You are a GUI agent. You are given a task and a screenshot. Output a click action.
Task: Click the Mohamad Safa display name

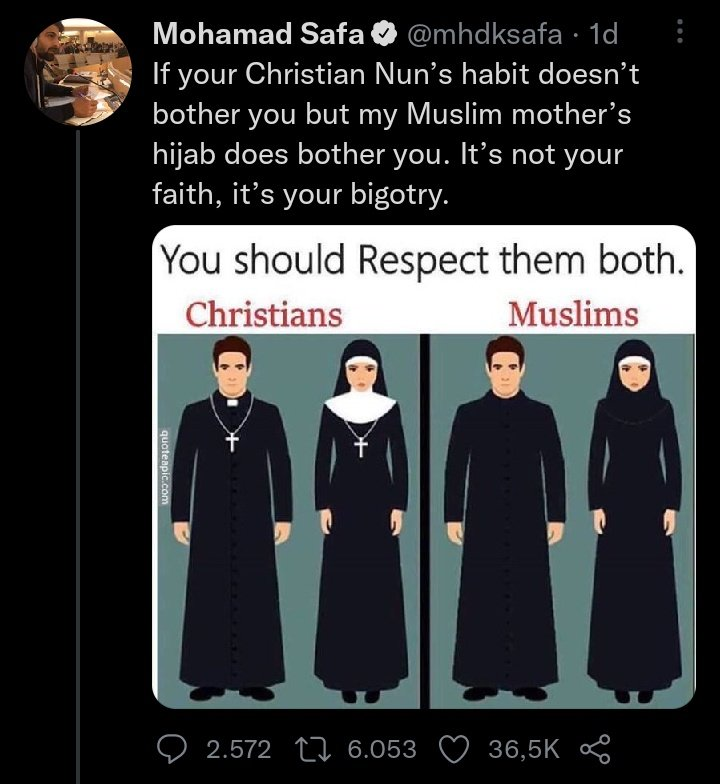258,34
